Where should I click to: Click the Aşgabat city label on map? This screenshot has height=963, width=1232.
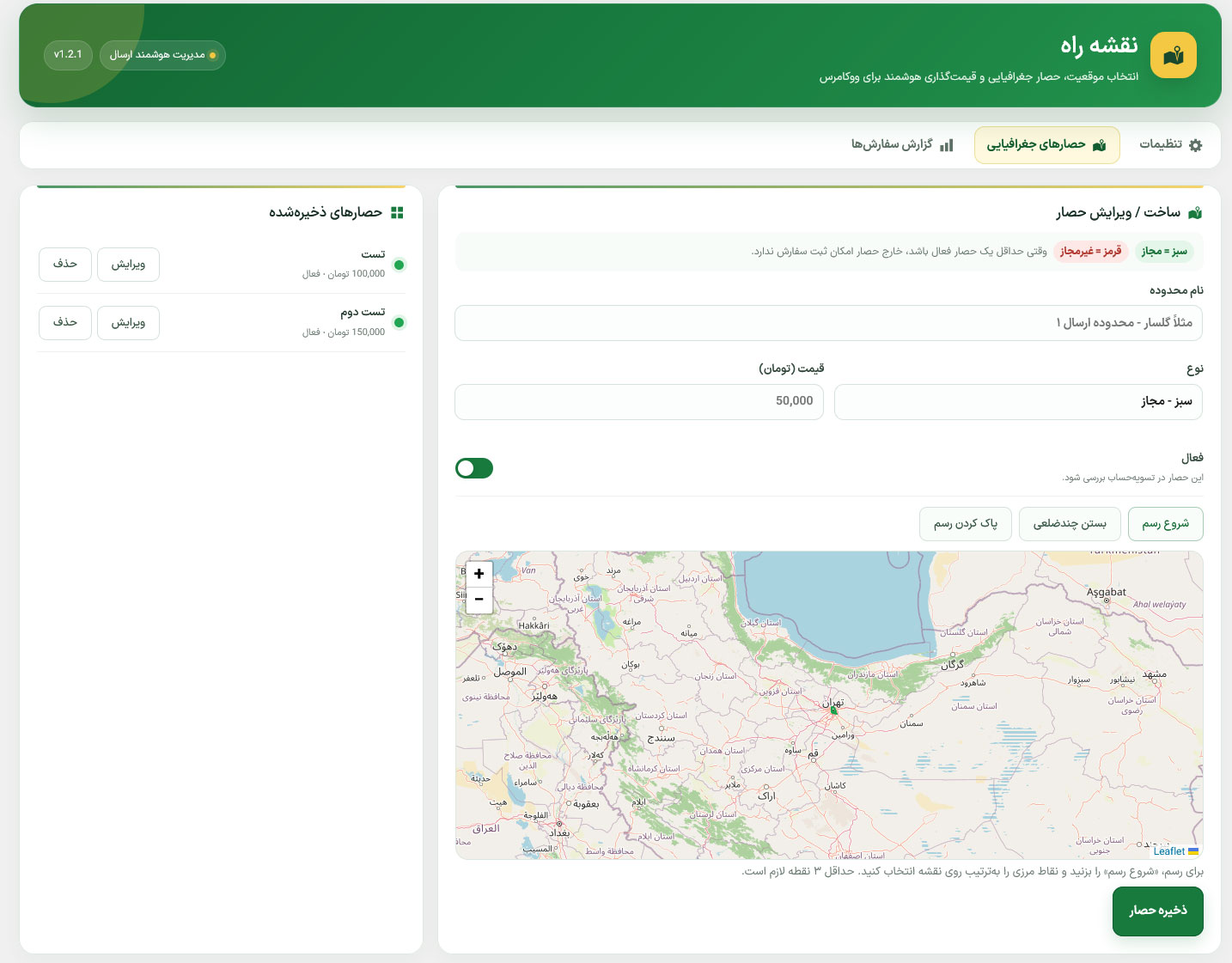point(1107,592)
